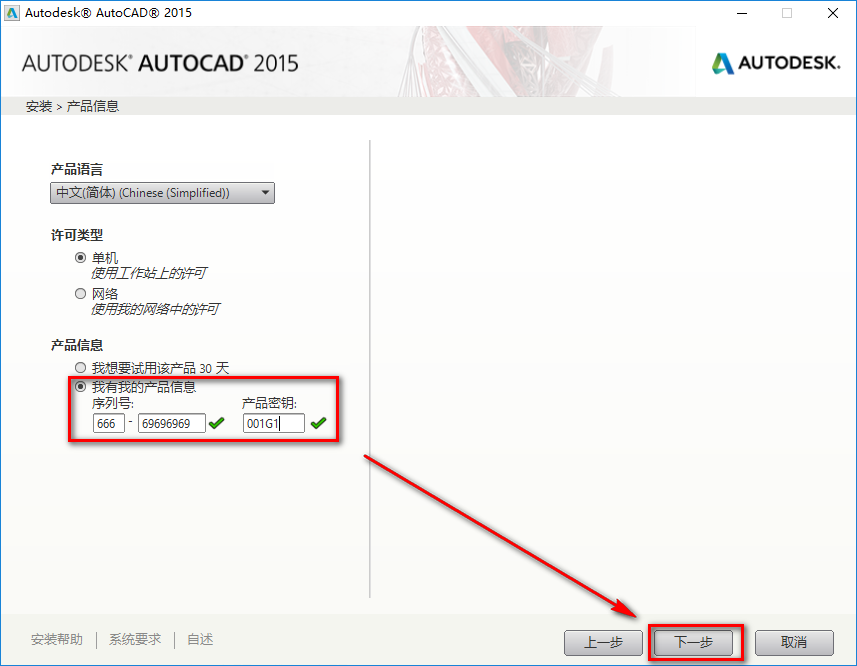Click the green checkmark beside the product key
The width and height of the screenshot is (857, 666).
[320, 423]
